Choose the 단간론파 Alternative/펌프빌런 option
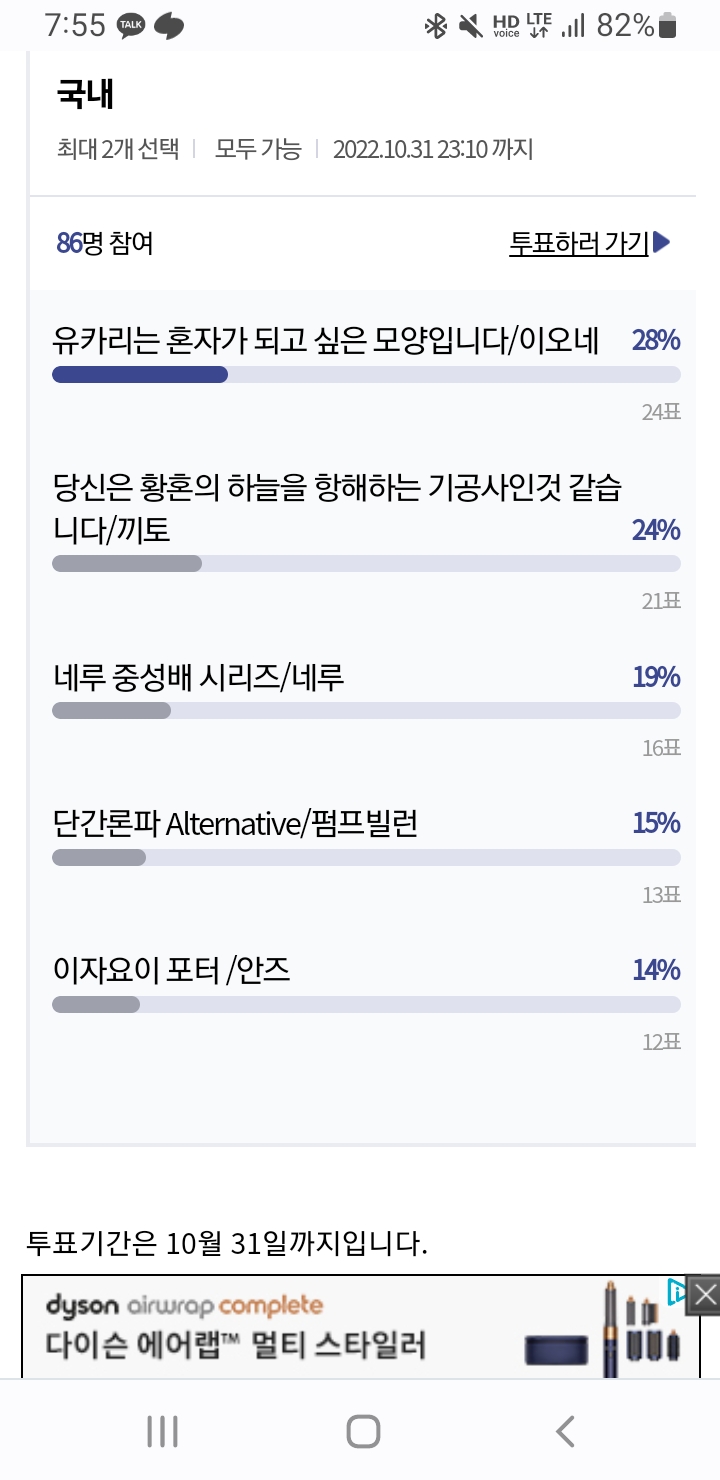720x1480 pixels. coord(235,824)
